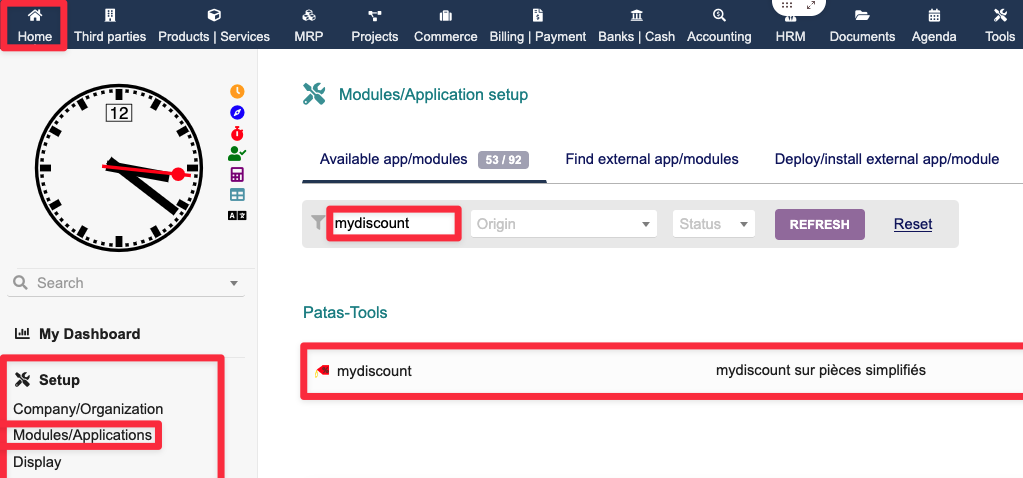Open the Origin filter dropdown
1023x478 pixels.
(563, 224)
